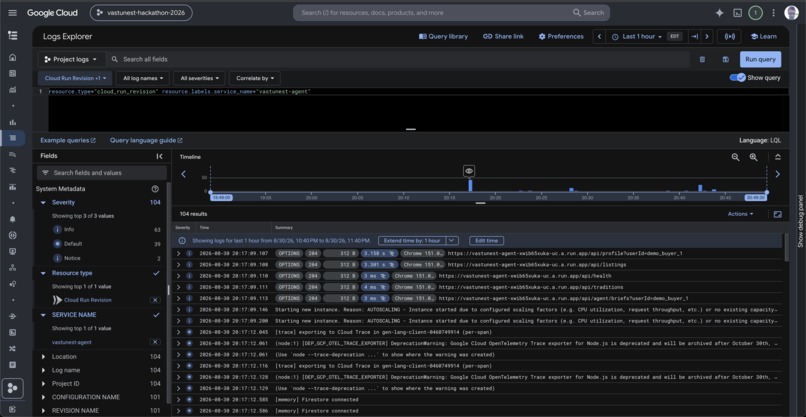Image resolution: width=806 pixels, height=417 pixels.
Task: Filter by Info severity
Action: (69, 229)
